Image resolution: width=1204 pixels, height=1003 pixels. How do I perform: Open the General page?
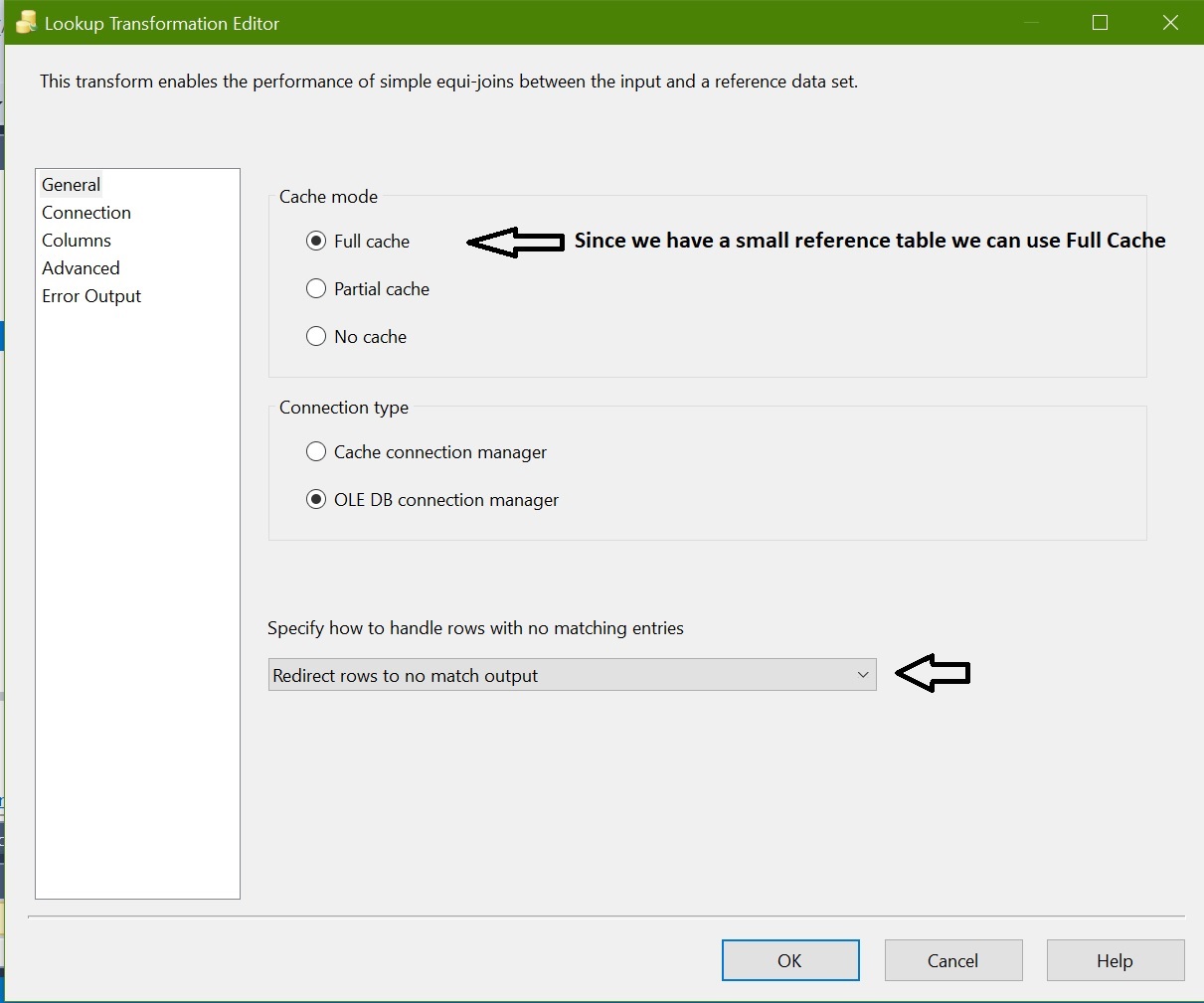tap(71, 184)
